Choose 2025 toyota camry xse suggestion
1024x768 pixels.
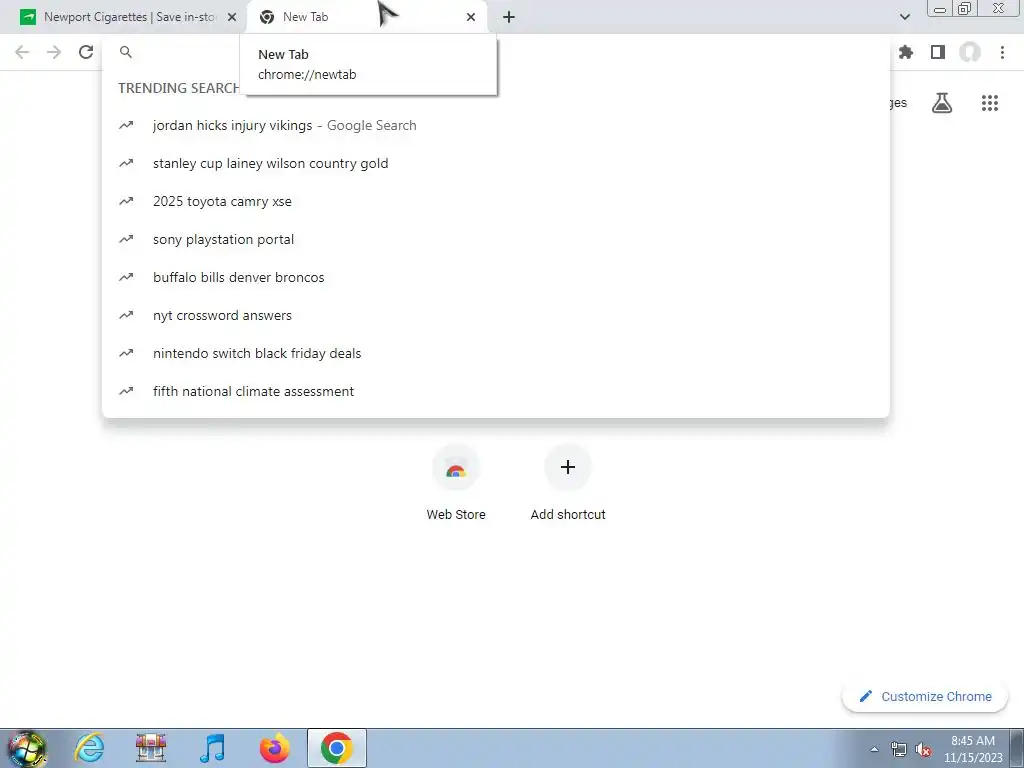pyautogui.click(x=496, y=201)
